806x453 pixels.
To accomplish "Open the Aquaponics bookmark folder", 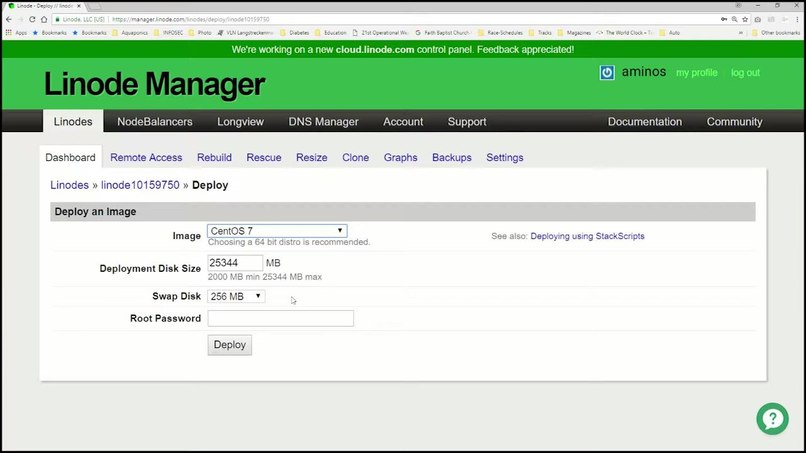I will (x=130, y=32).
